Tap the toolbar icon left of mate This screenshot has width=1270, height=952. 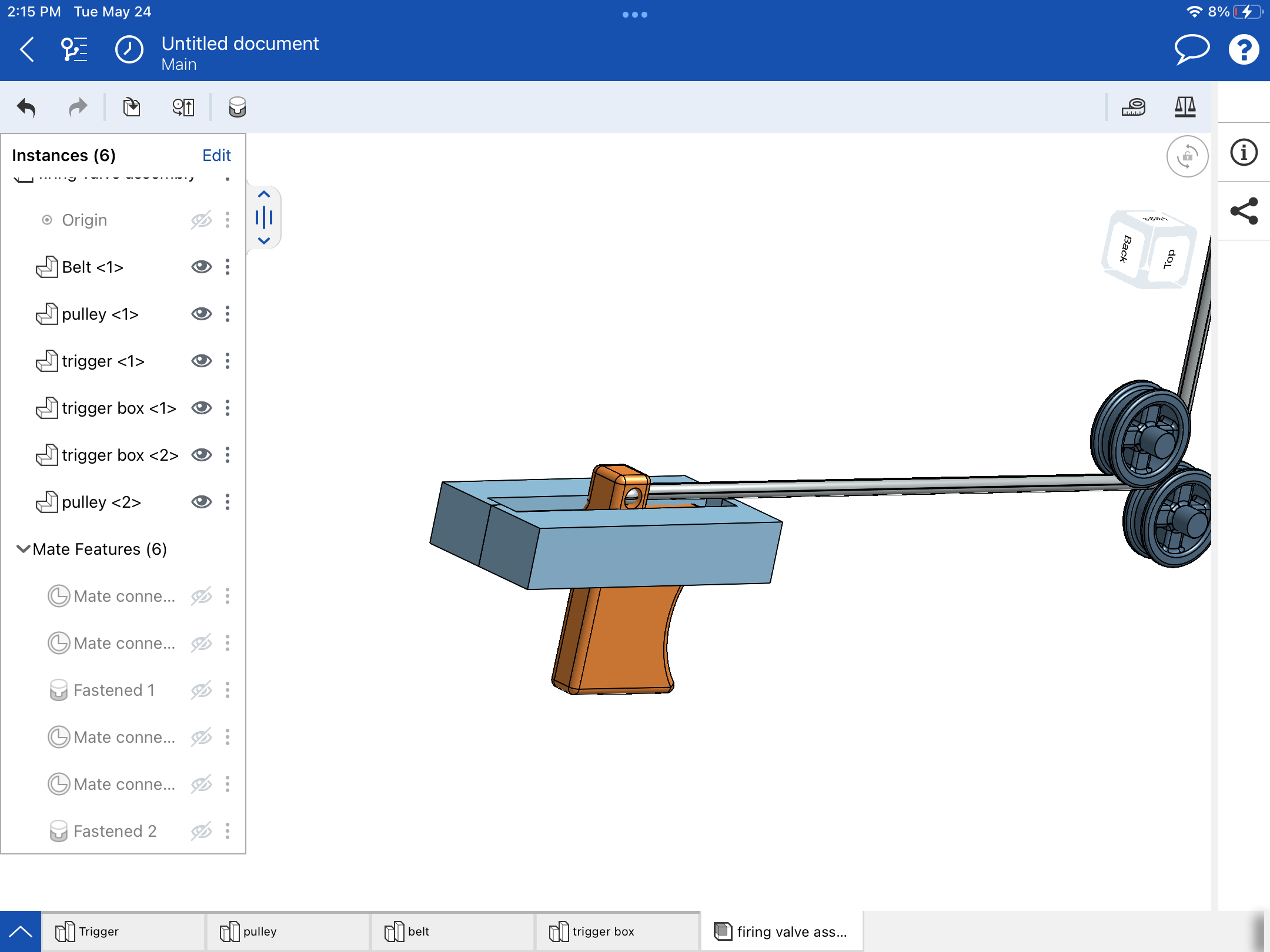(x=183, y=108)
